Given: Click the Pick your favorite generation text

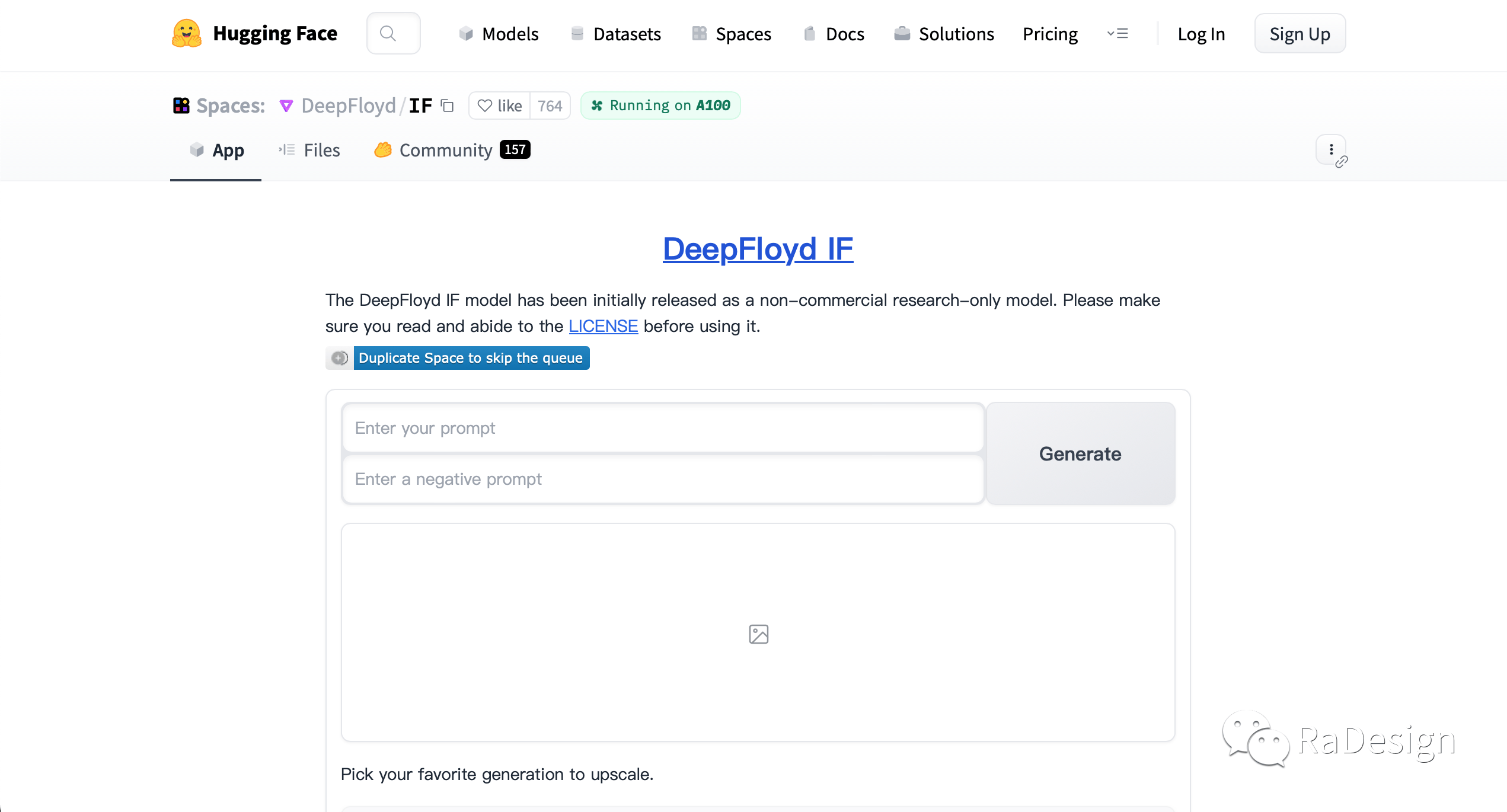Looking at the screenshot, I should [497, 774].
